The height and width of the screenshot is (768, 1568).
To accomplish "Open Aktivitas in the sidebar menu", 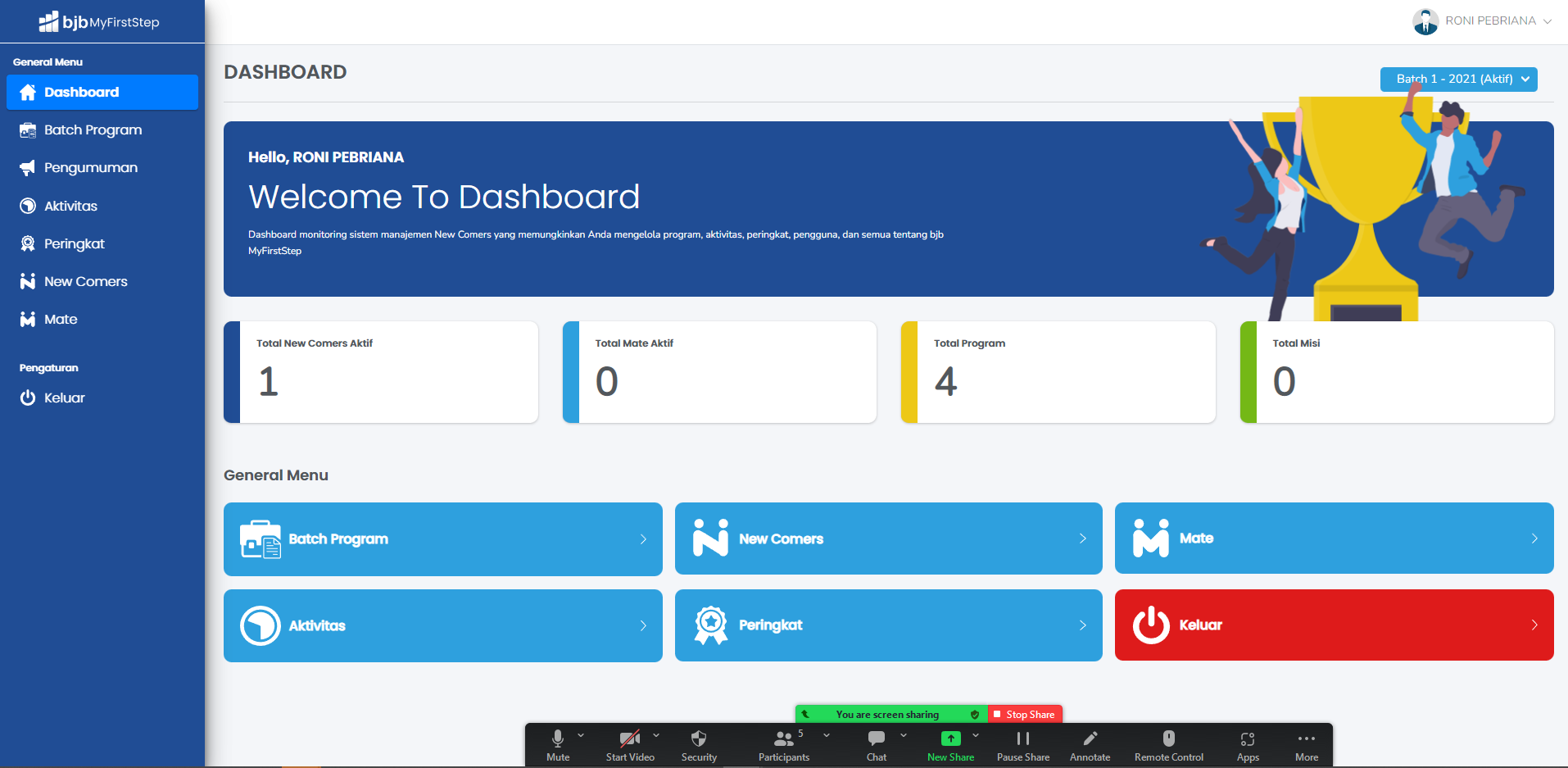I will point(102,206).
